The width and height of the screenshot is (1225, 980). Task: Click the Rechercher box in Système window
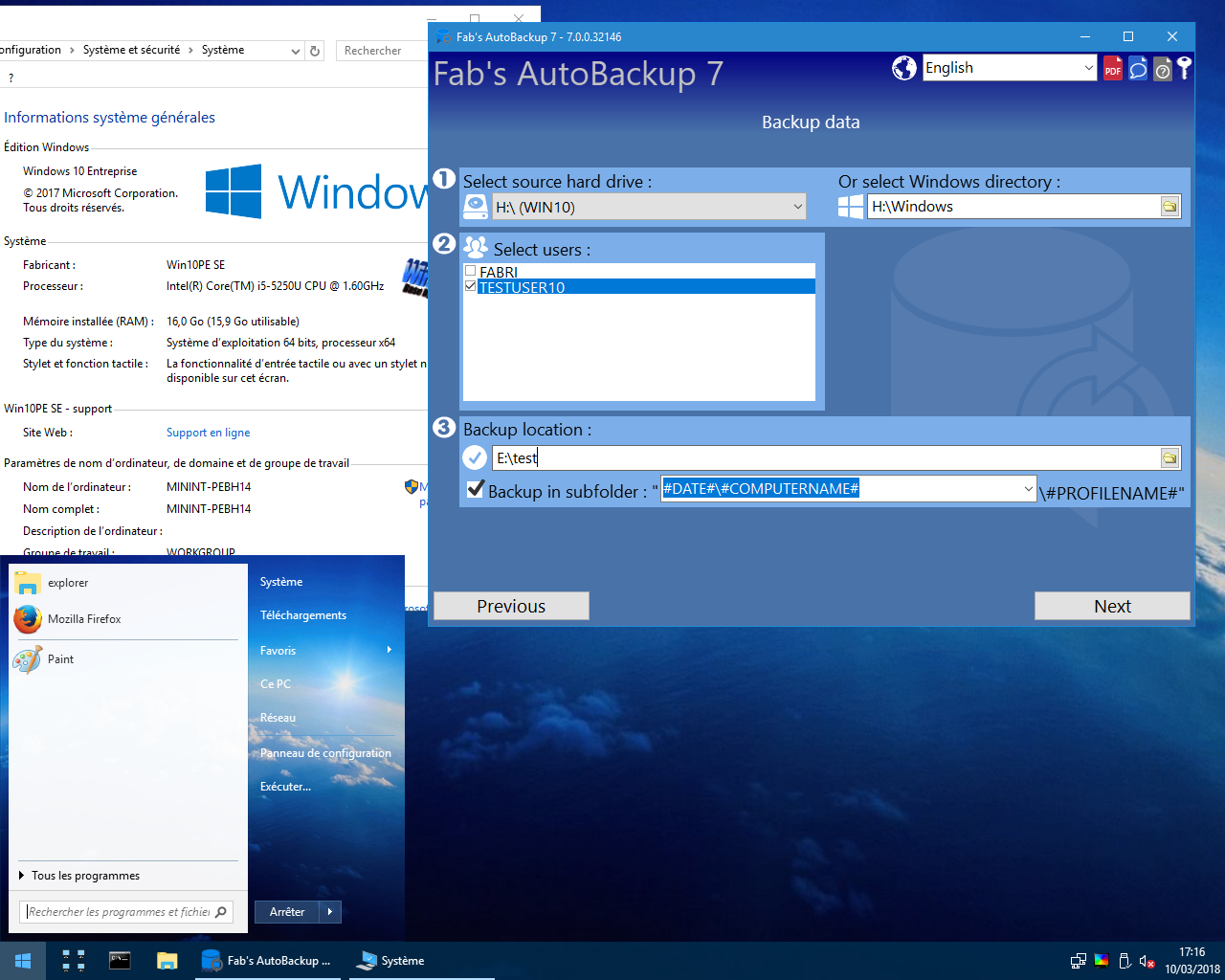381,51
